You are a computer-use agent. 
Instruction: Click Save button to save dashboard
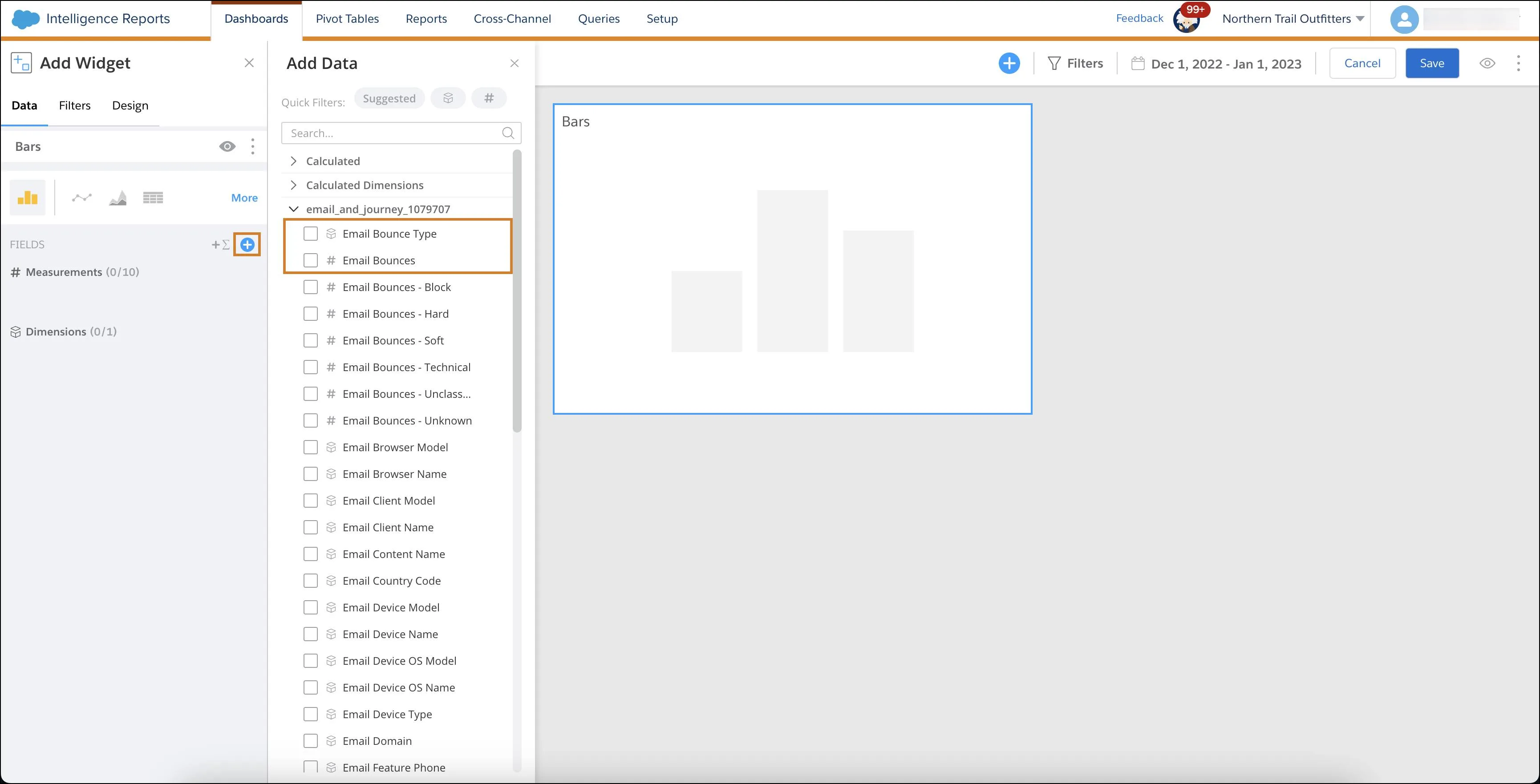(x=1431, y=63)
